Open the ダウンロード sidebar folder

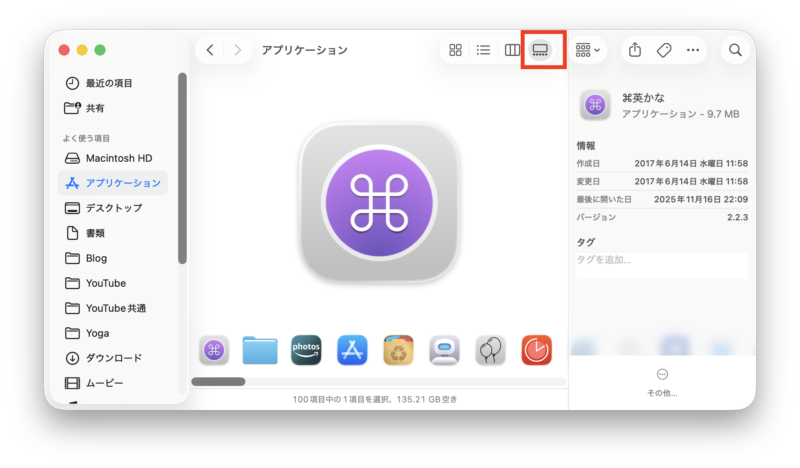coord(113,358)
